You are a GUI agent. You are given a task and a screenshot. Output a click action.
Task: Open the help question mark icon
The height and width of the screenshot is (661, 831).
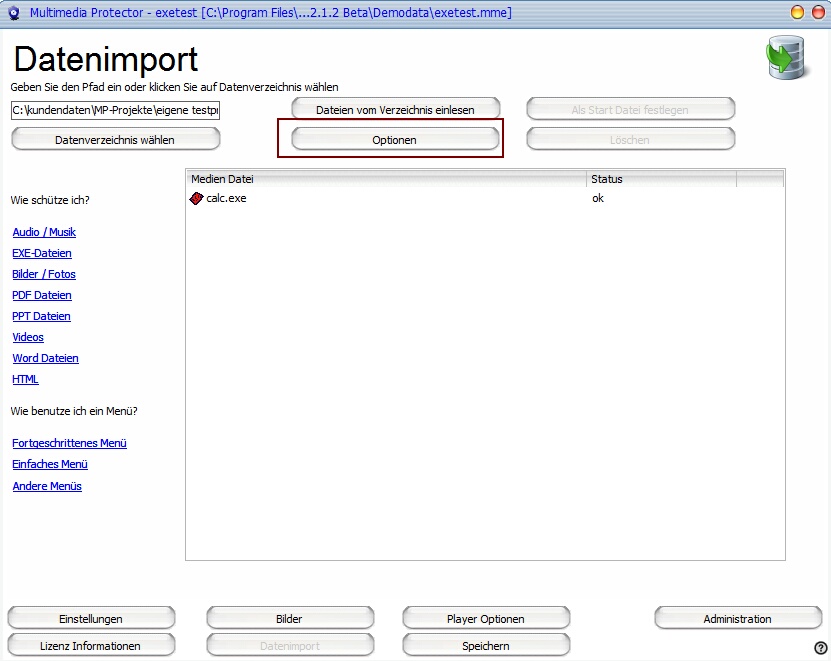pos(820,648)
